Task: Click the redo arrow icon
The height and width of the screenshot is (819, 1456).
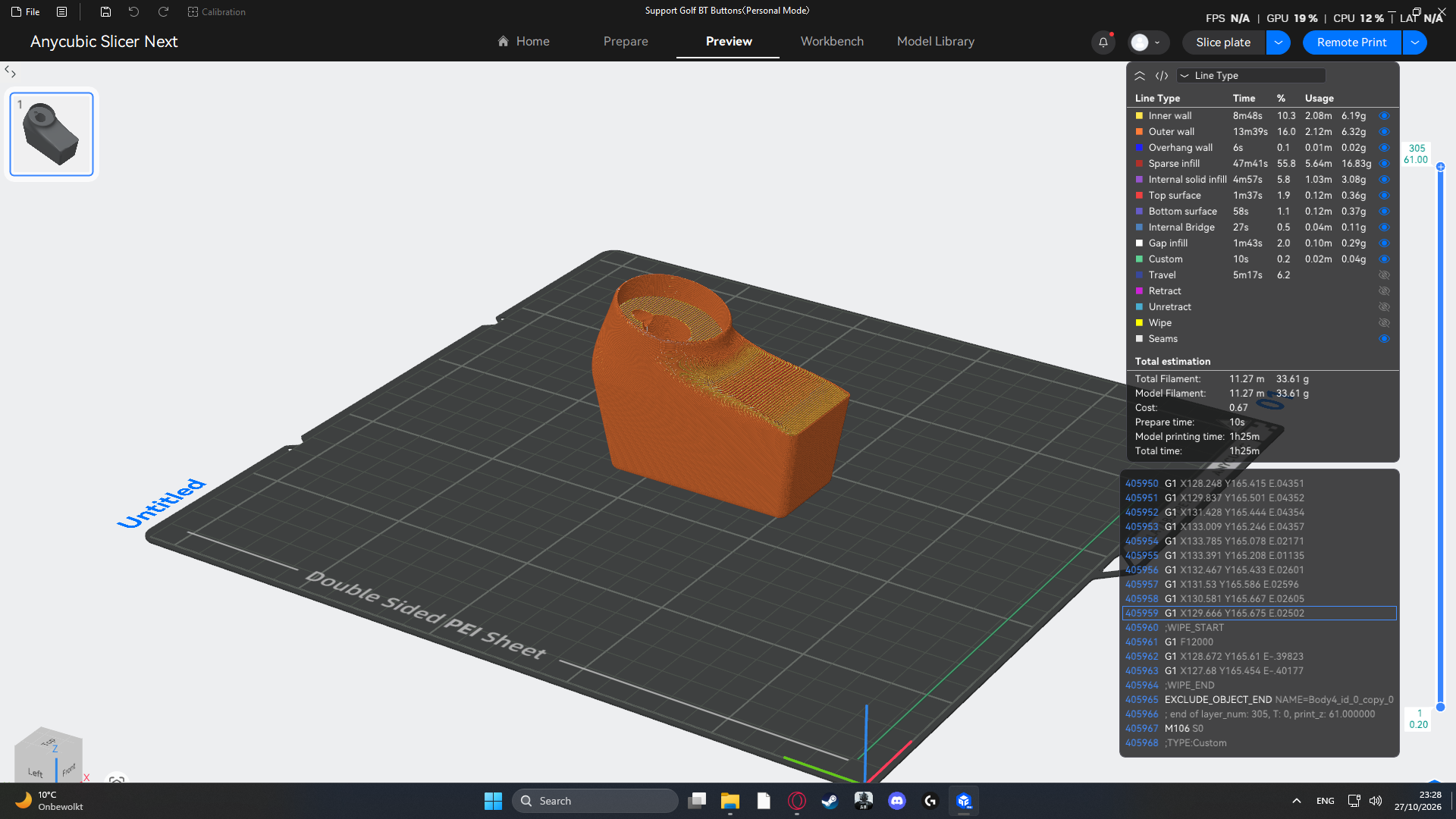Action: (x=163, y=11)
